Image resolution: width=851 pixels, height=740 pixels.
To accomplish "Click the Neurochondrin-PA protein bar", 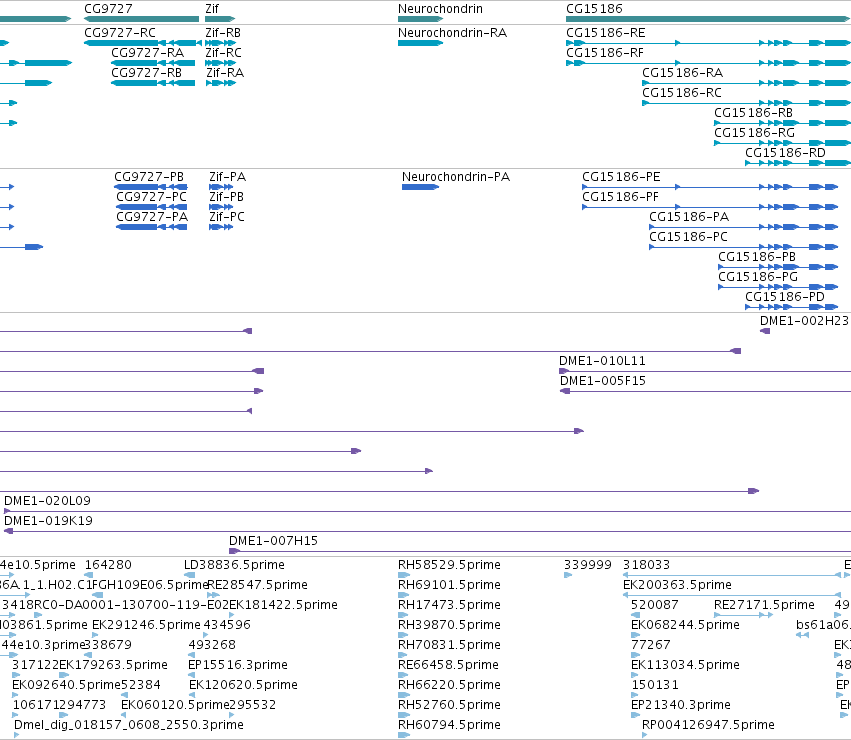I will (420, 187).
